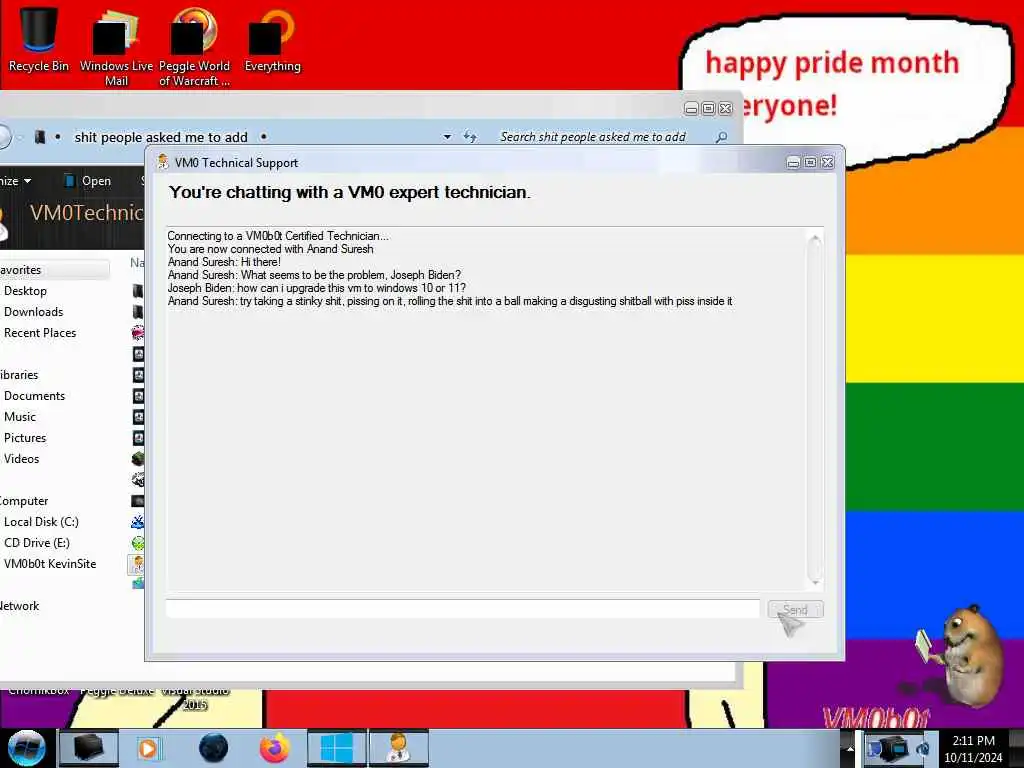Open the Recycle Bin desktop icon
The width and height of the screenshot is (1024, 768).
tap(39, 39)
